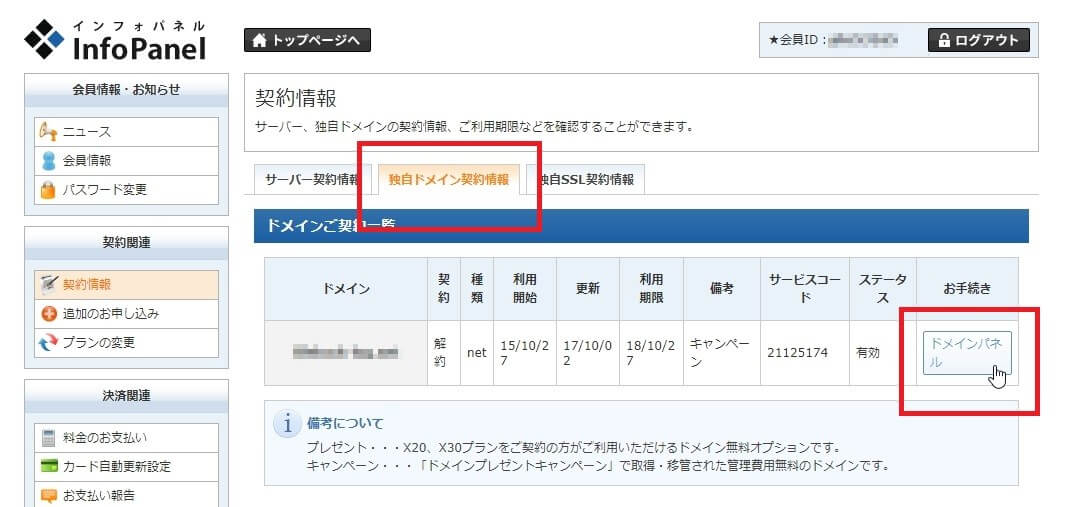Screen dimensions: 1073x507
Task: Click the member info person icon
Action: [47, 161]
